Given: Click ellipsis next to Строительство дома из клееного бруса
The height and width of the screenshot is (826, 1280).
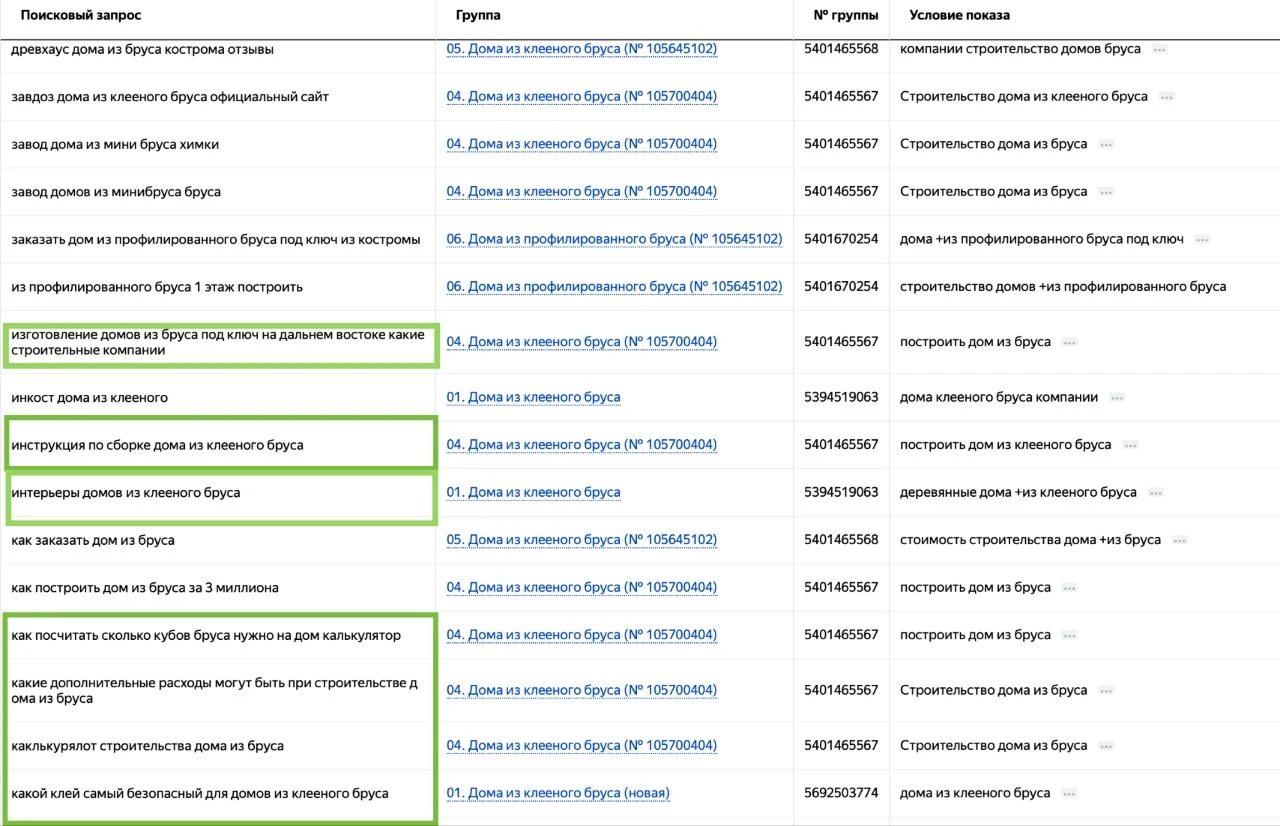Looking at the screenshot, I should click(1166, 97).
